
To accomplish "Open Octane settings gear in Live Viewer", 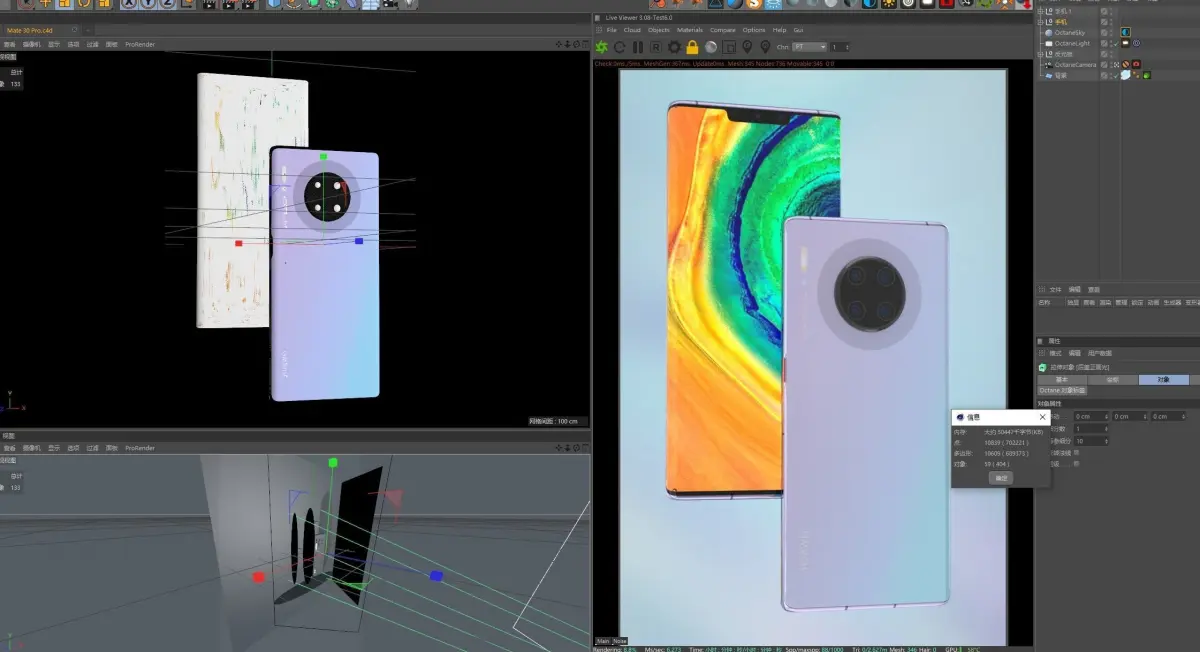I will click(x=675, y=47).
